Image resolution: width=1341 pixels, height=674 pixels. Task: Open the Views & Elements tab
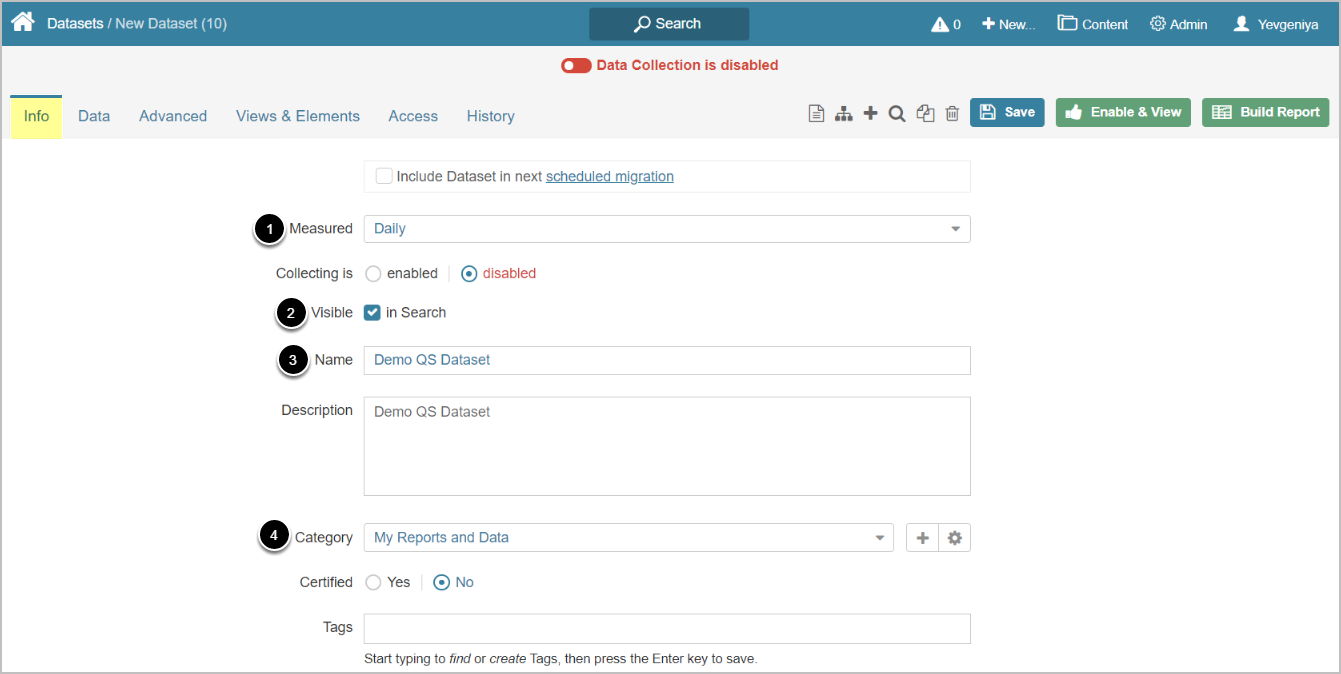click(x=298, y=117)
